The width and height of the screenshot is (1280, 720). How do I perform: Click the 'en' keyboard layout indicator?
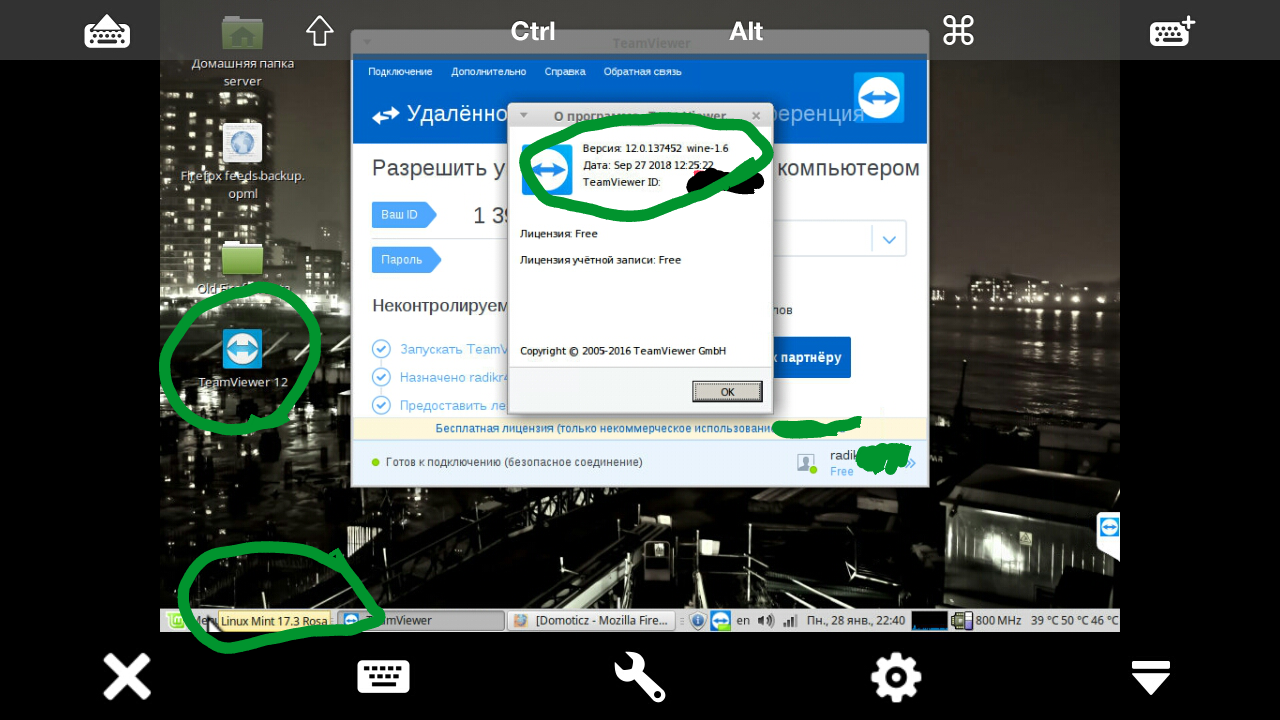tap(743, 621)
